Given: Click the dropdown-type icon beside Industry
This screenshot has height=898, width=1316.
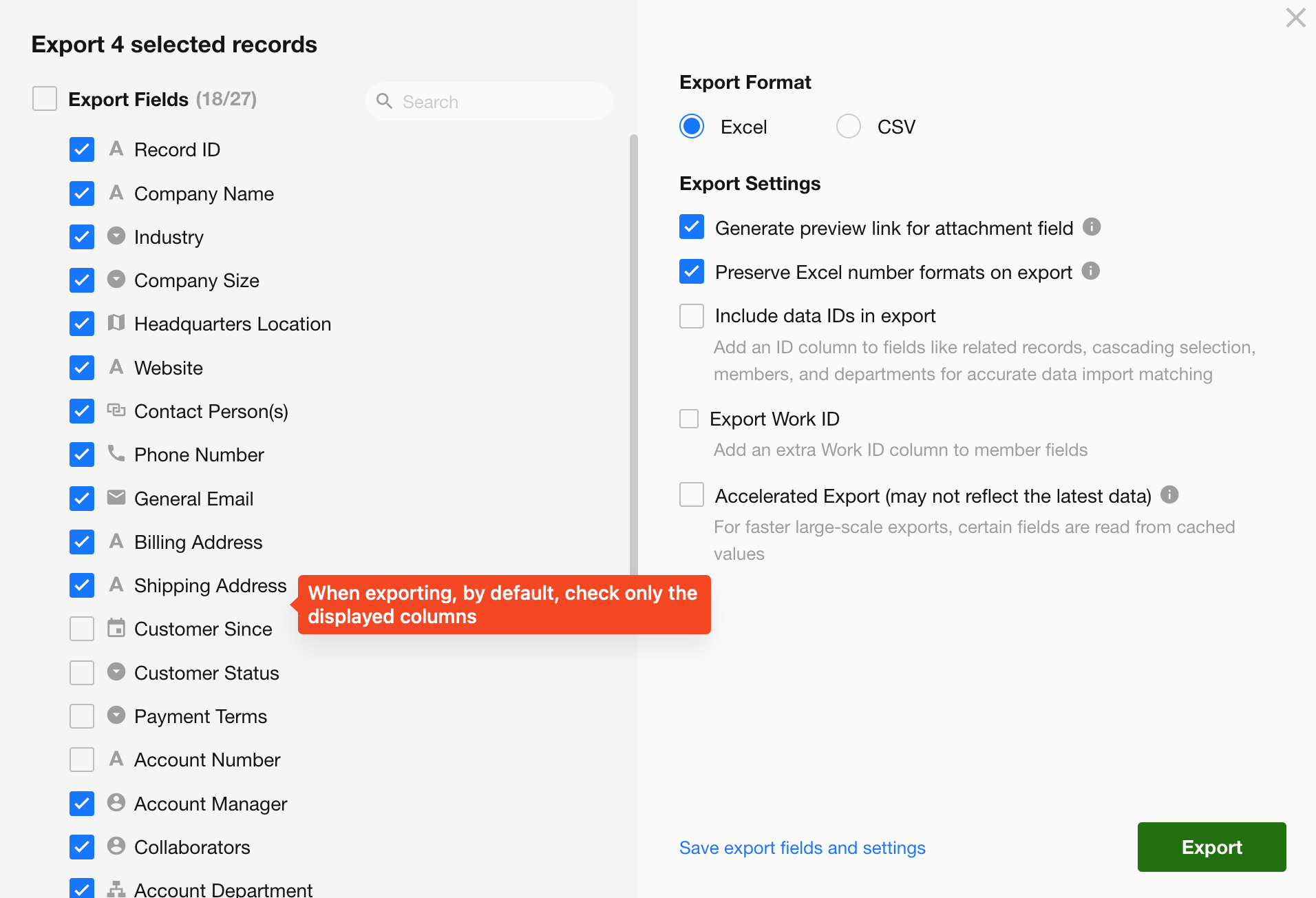Looking at the screenshot, I should (116, 236).
